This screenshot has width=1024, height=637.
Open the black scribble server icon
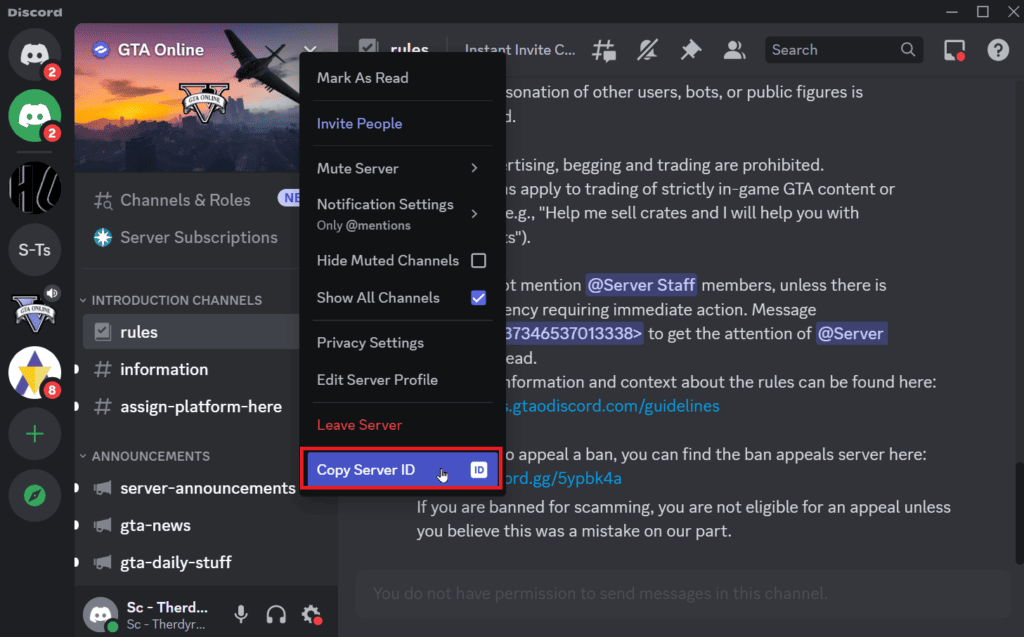(x=35, y=188)
